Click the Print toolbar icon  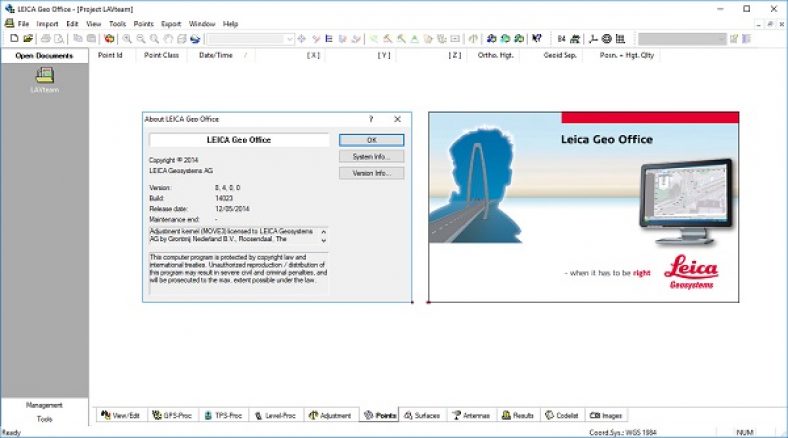coord(46,38)
